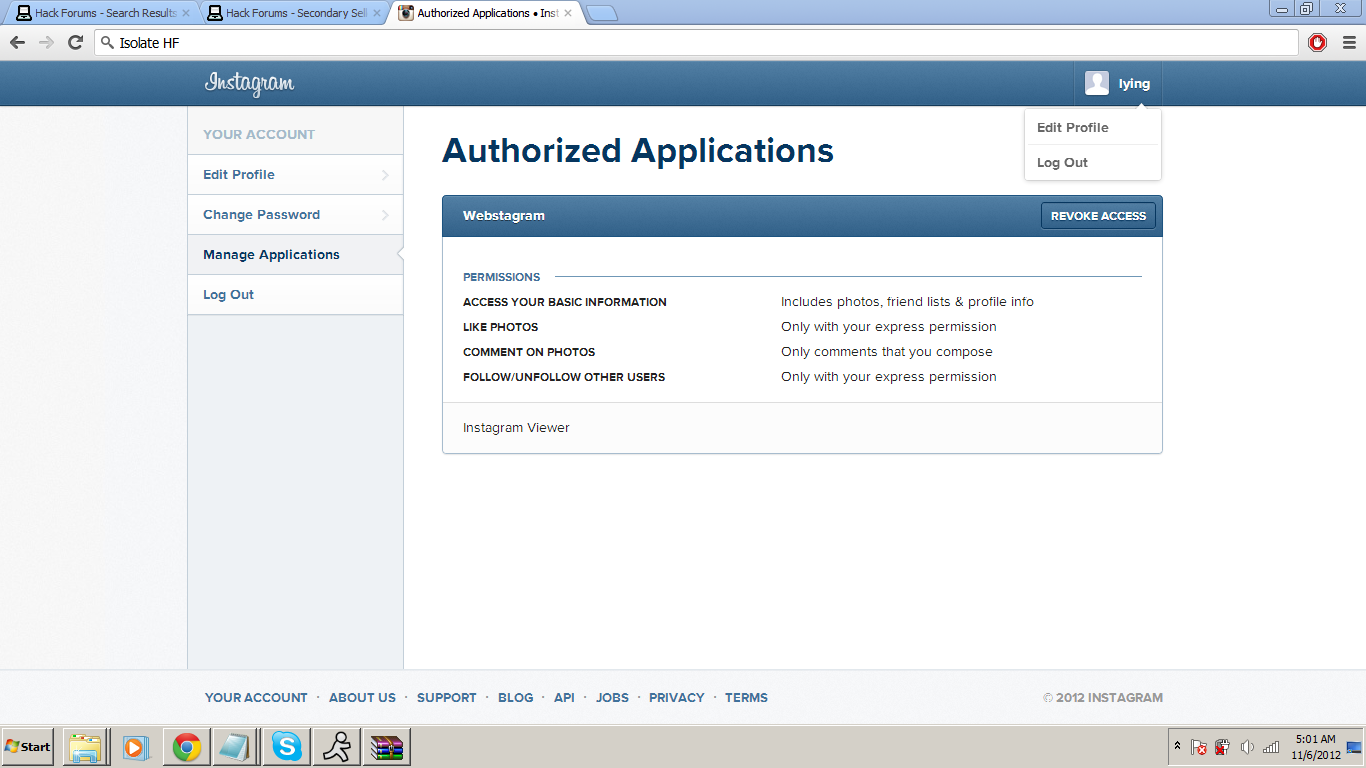The width and height of the screenshot is (1366, 768).
Task: Click the magnifier icon in address bar
Action: coord(108,43)
